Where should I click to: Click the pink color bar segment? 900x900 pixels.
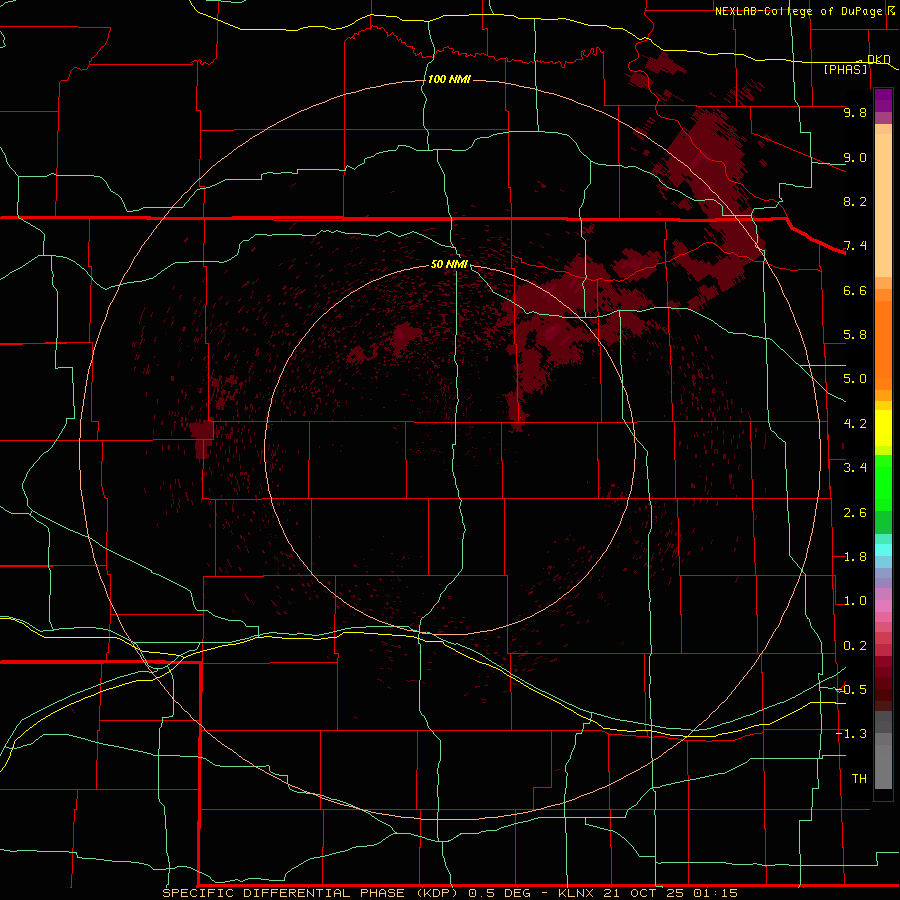coord(883,606)
